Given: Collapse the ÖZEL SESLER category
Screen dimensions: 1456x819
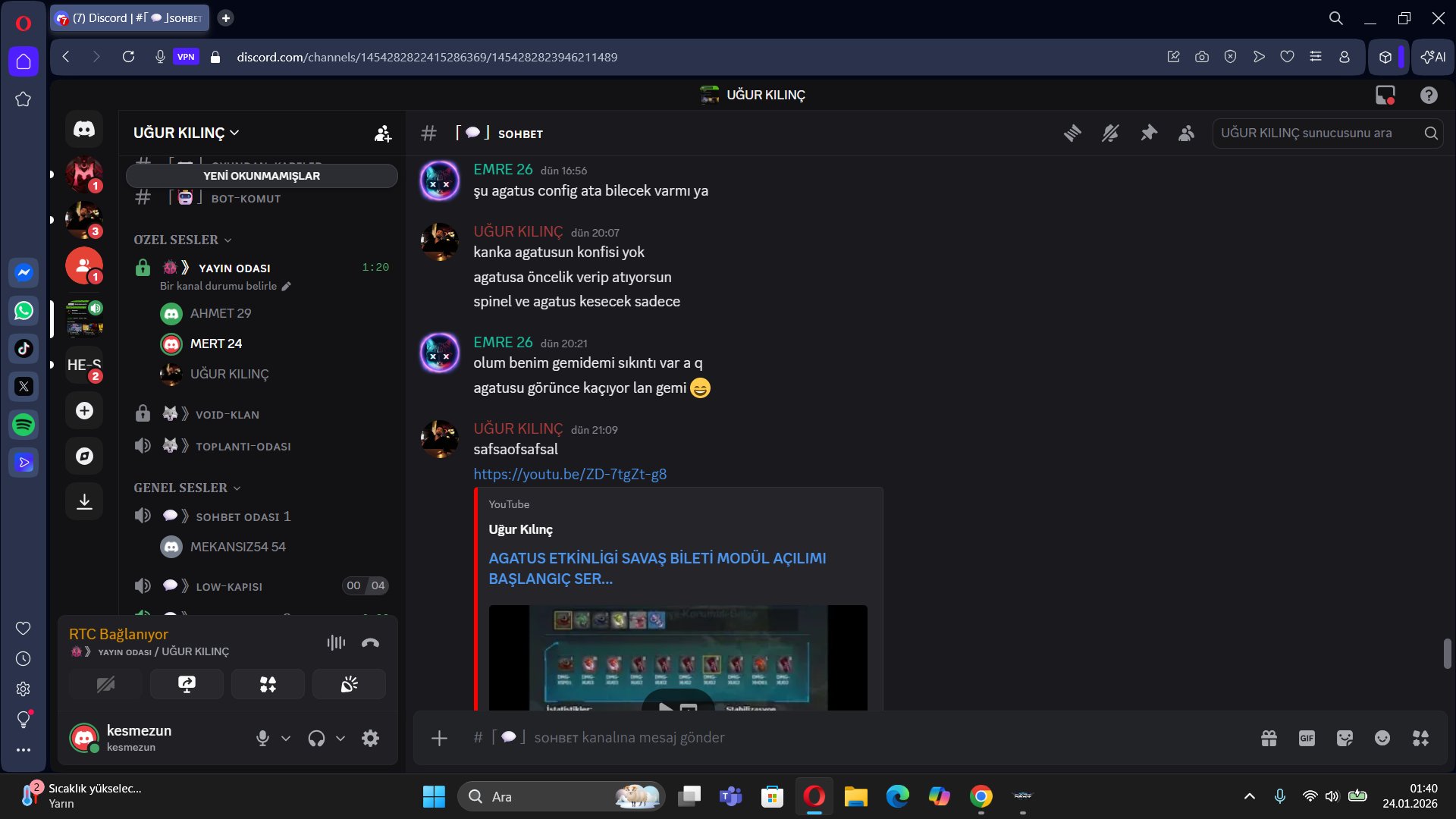Looking at the screenshot, I should tap(183, 240).
